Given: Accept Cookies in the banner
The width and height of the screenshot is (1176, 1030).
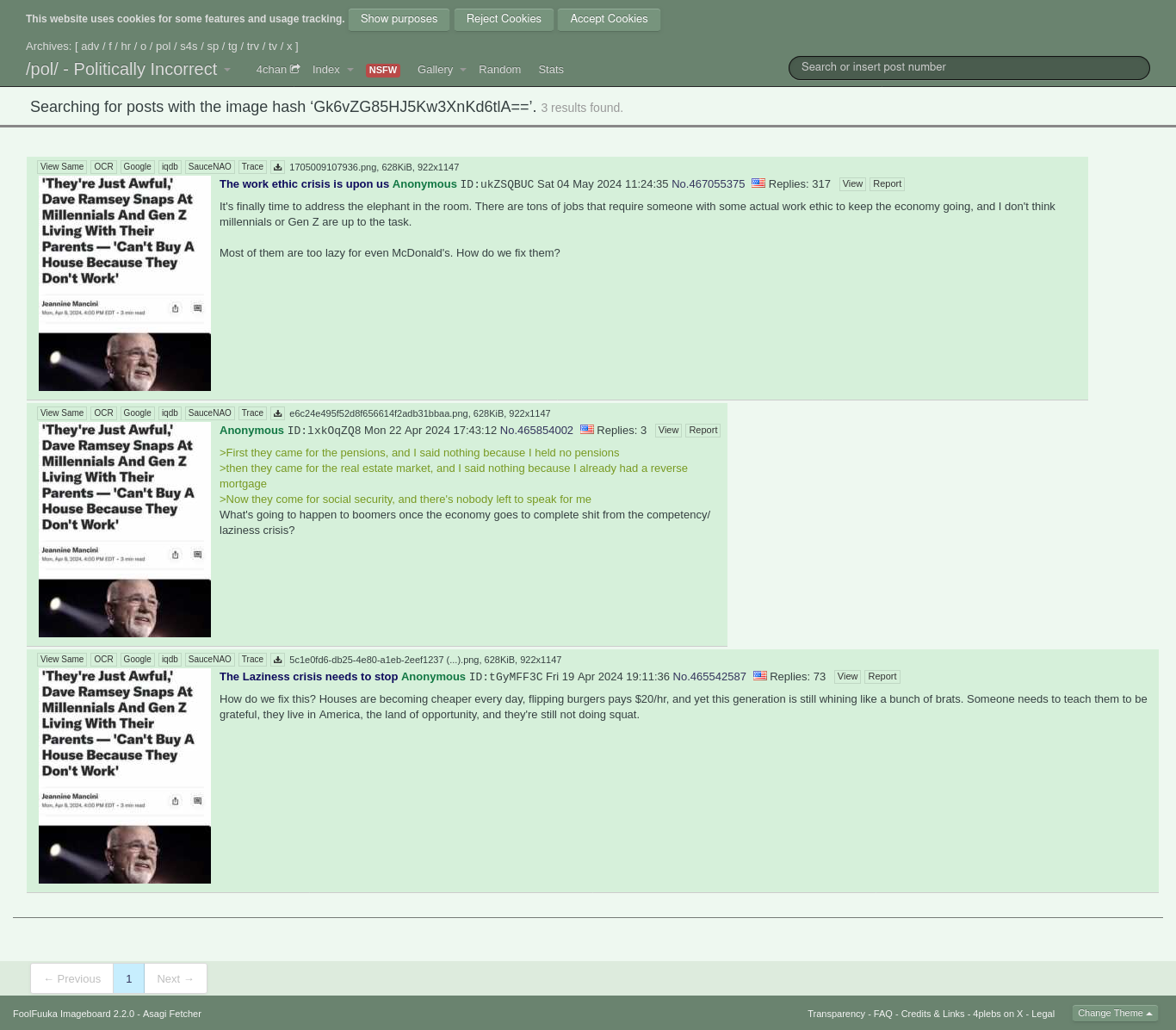Looking at the screenshot, I should pos(609,19).
